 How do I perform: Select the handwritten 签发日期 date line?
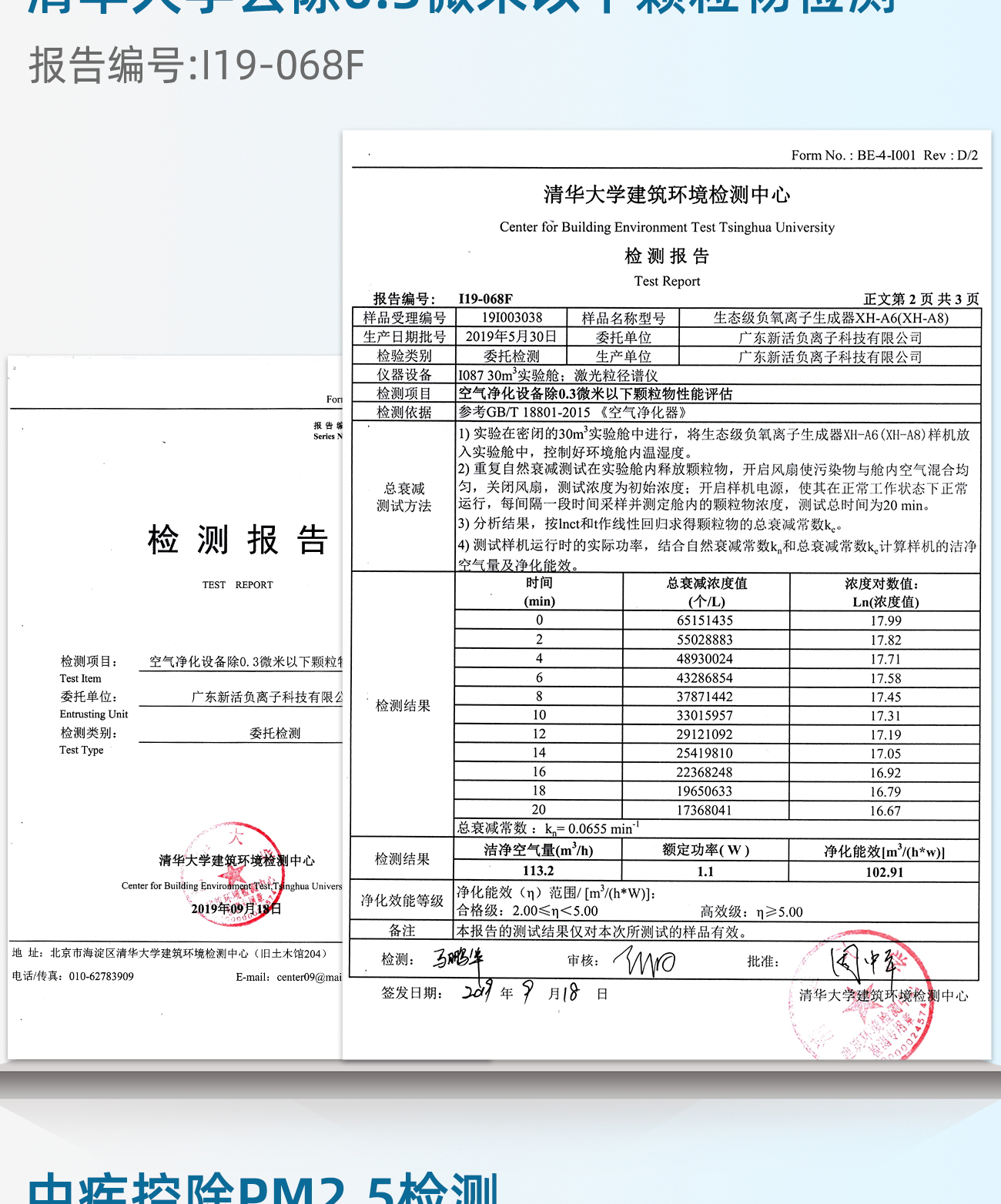point(495,992)
